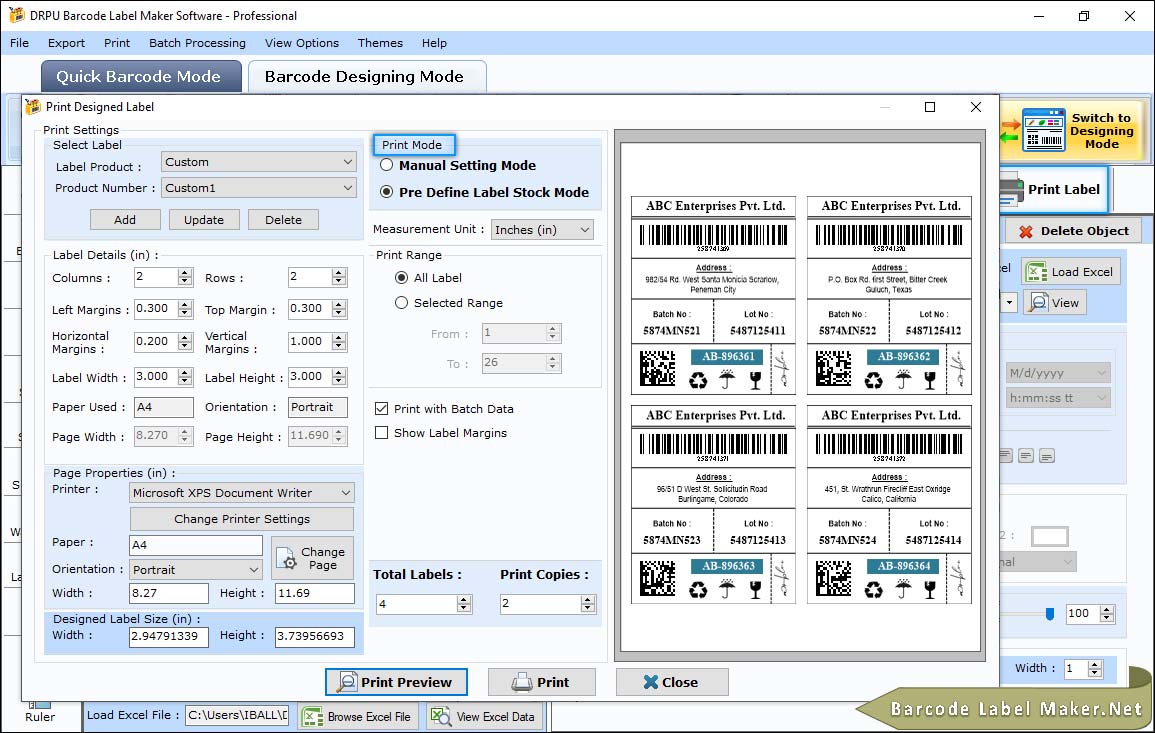The width and height of the screenshot is (1155, 733).
Task: Choose the All Label print range
Action: pos(401,278)
